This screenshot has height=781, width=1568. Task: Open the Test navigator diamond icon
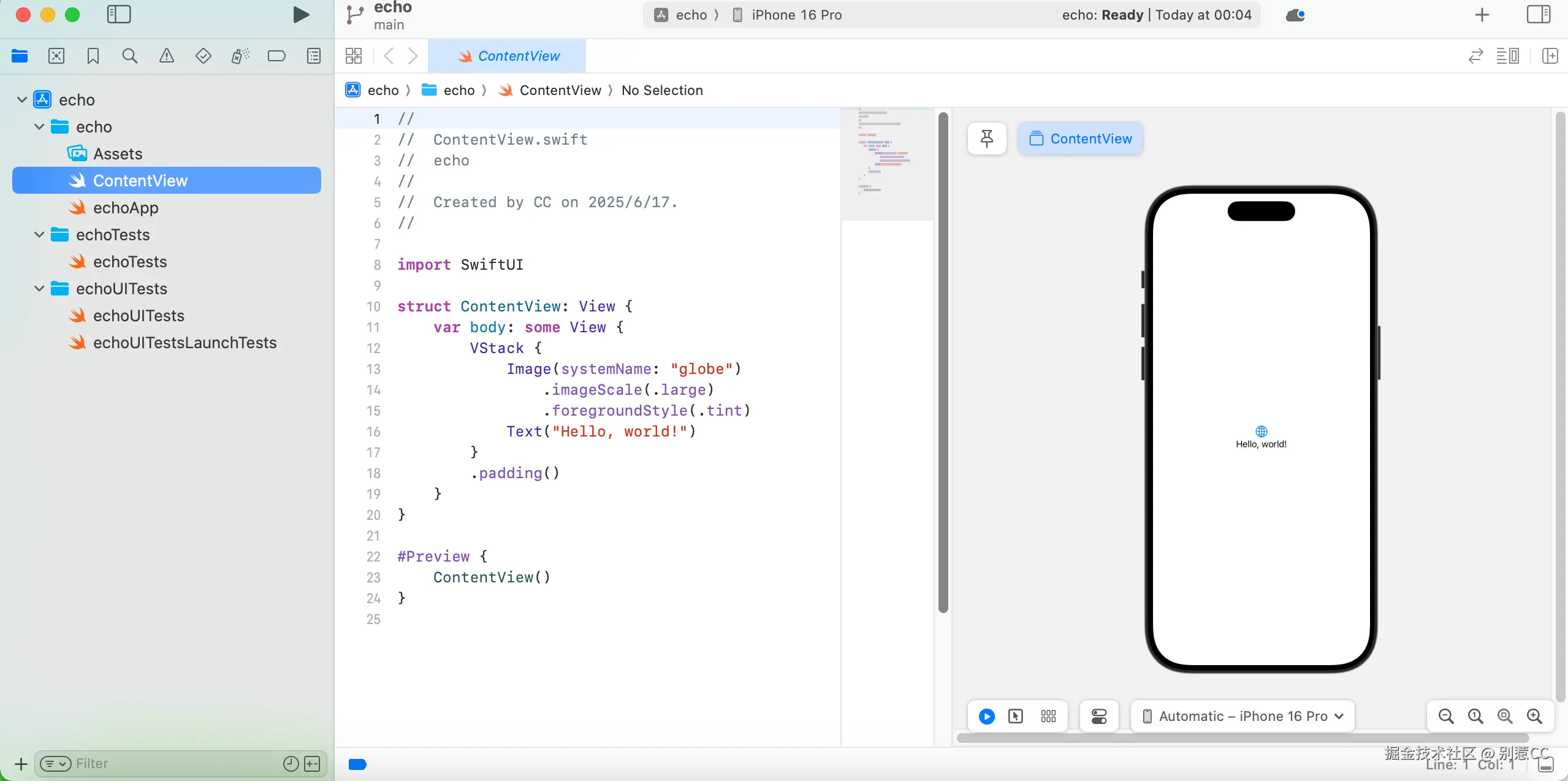click(x=204, y=56)
